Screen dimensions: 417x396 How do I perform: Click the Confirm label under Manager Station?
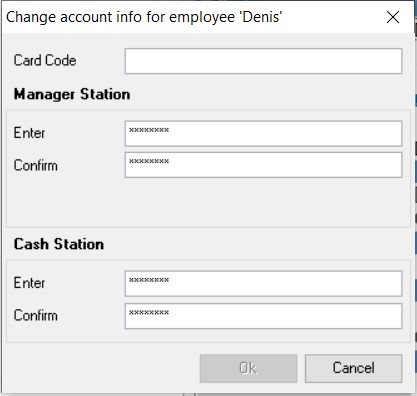click(36, 165)
